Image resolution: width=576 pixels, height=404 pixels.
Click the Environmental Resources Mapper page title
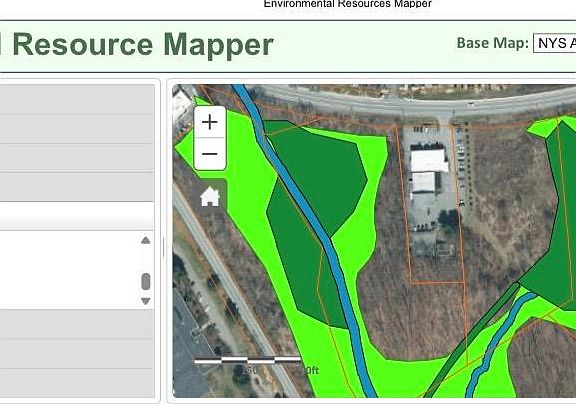point(348,4)
